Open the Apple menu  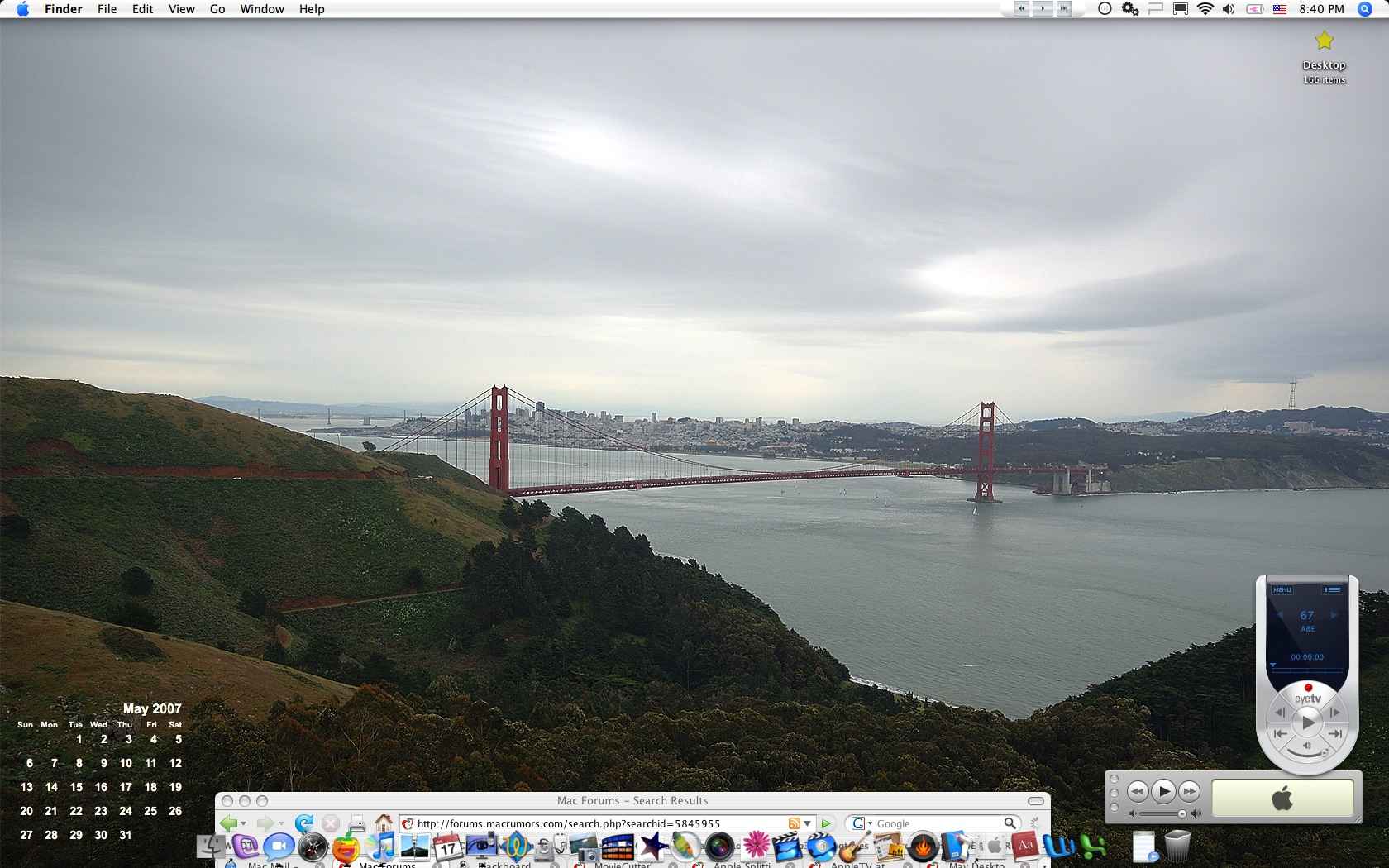(22, 9)
